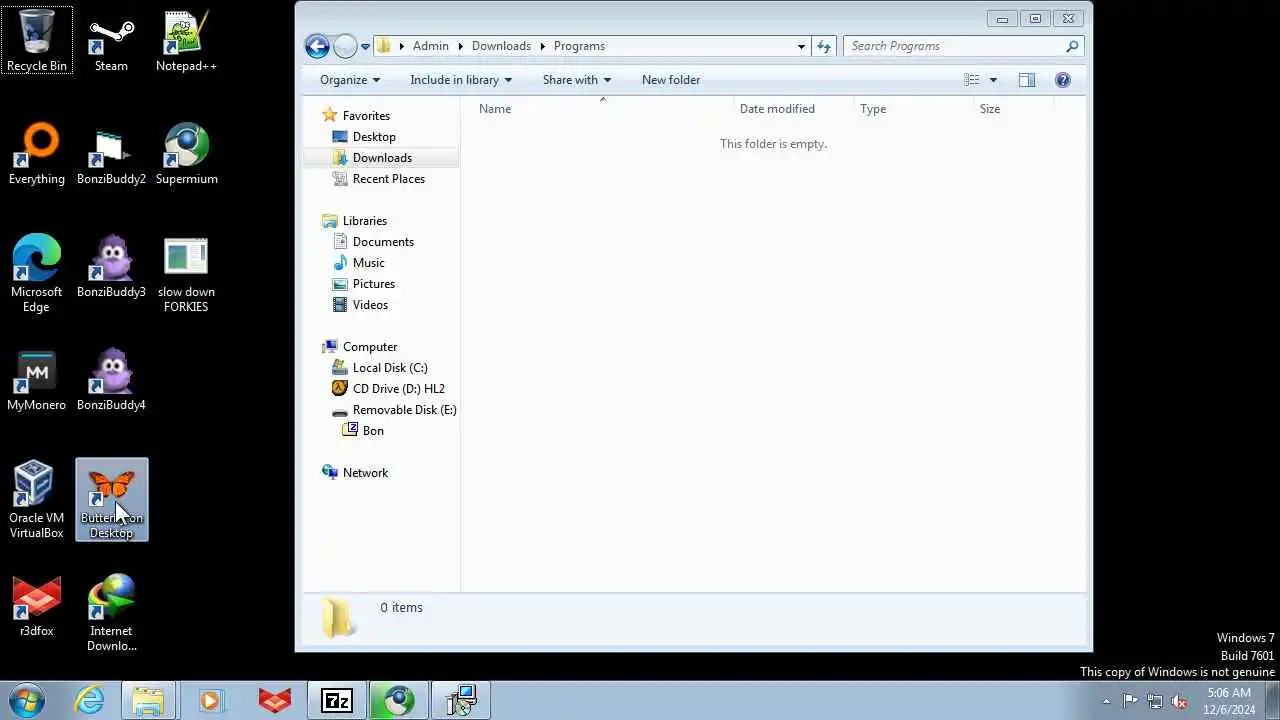Open Downloads under Favorites
Screen dimensions: 1280x720
382,158
